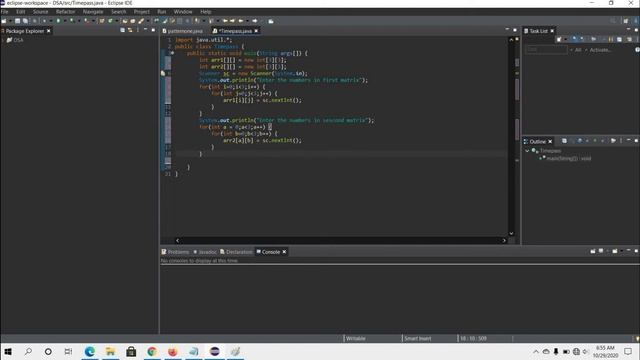Open the Debug configurations dropdown arrow

point(51,21)
